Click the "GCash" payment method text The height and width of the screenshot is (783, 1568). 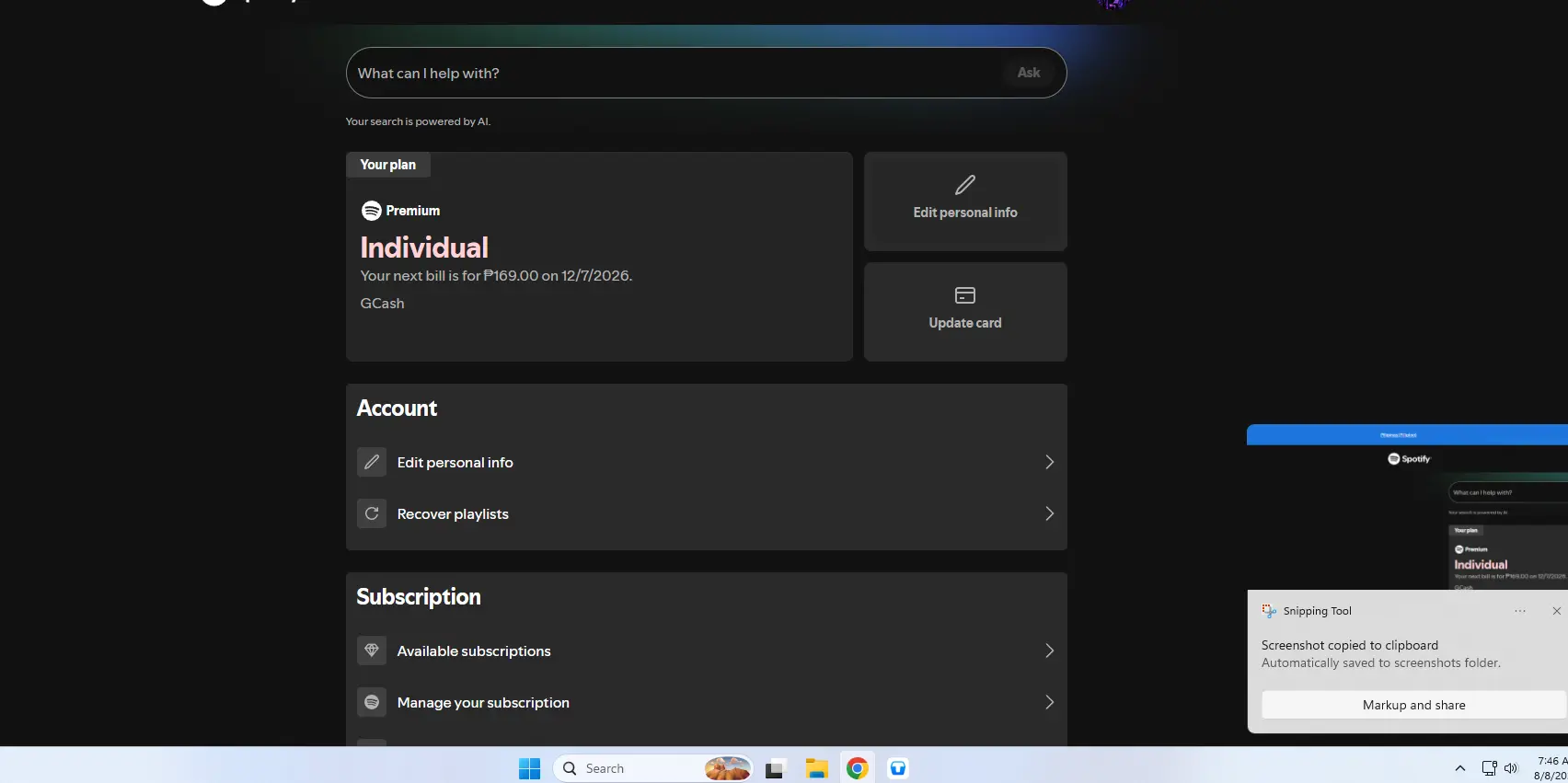(382, 304)
